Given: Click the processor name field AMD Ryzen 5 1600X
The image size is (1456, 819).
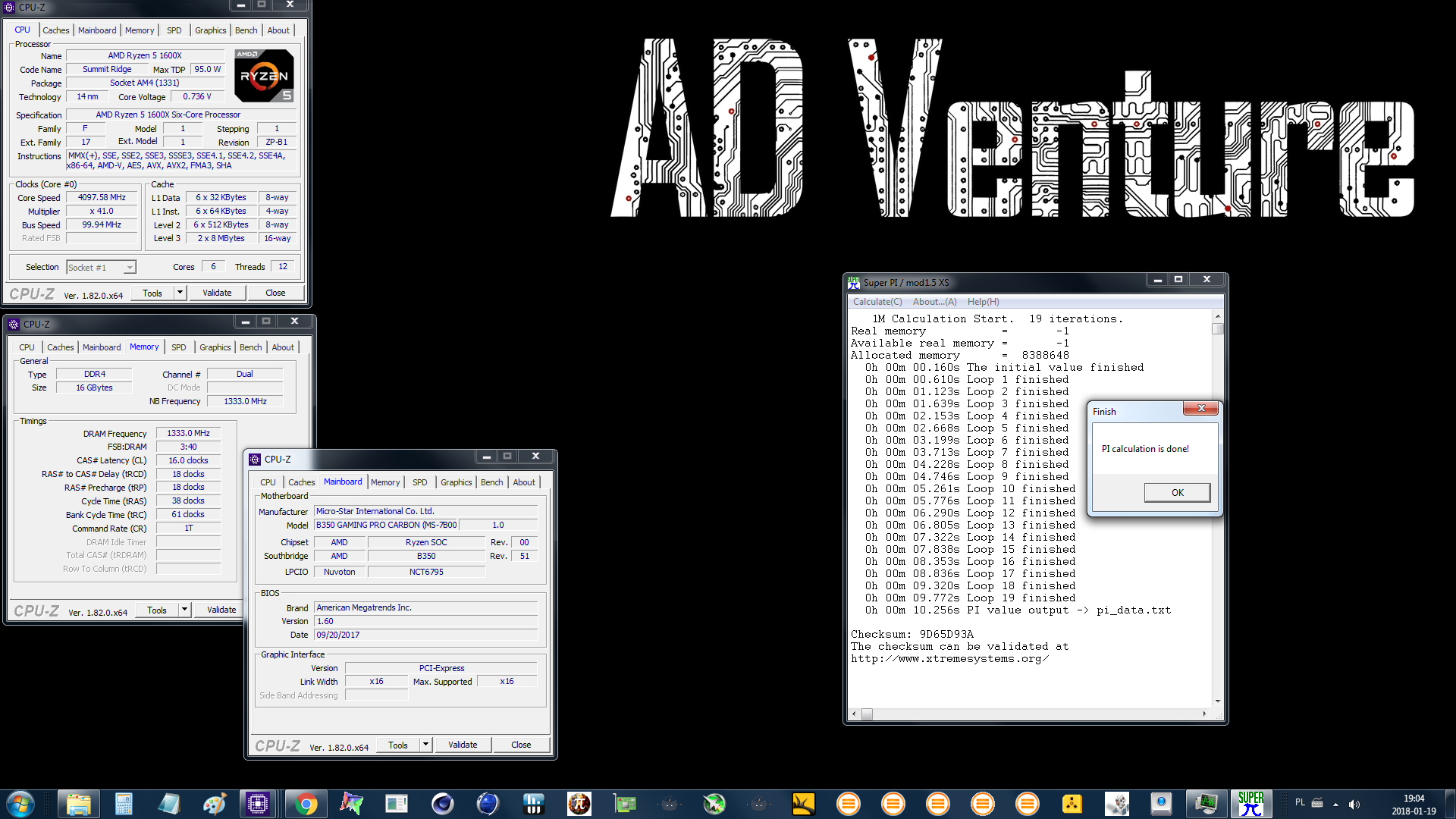Looking at the screenshot, I should (x=145, y=55).
